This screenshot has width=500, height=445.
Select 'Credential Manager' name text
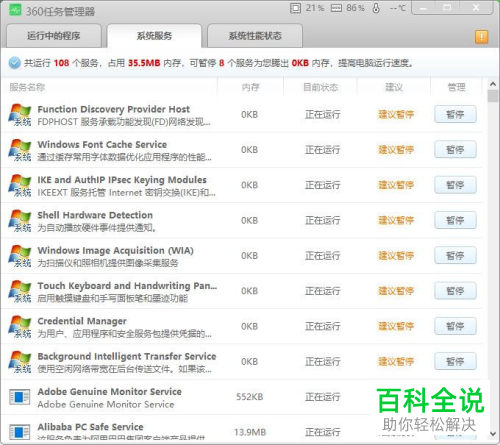pos(82,321)
